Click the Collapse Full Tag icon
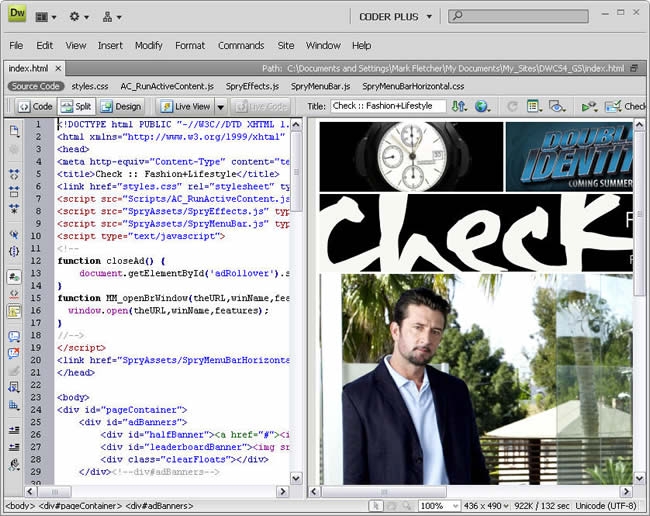 pos(14,174)
